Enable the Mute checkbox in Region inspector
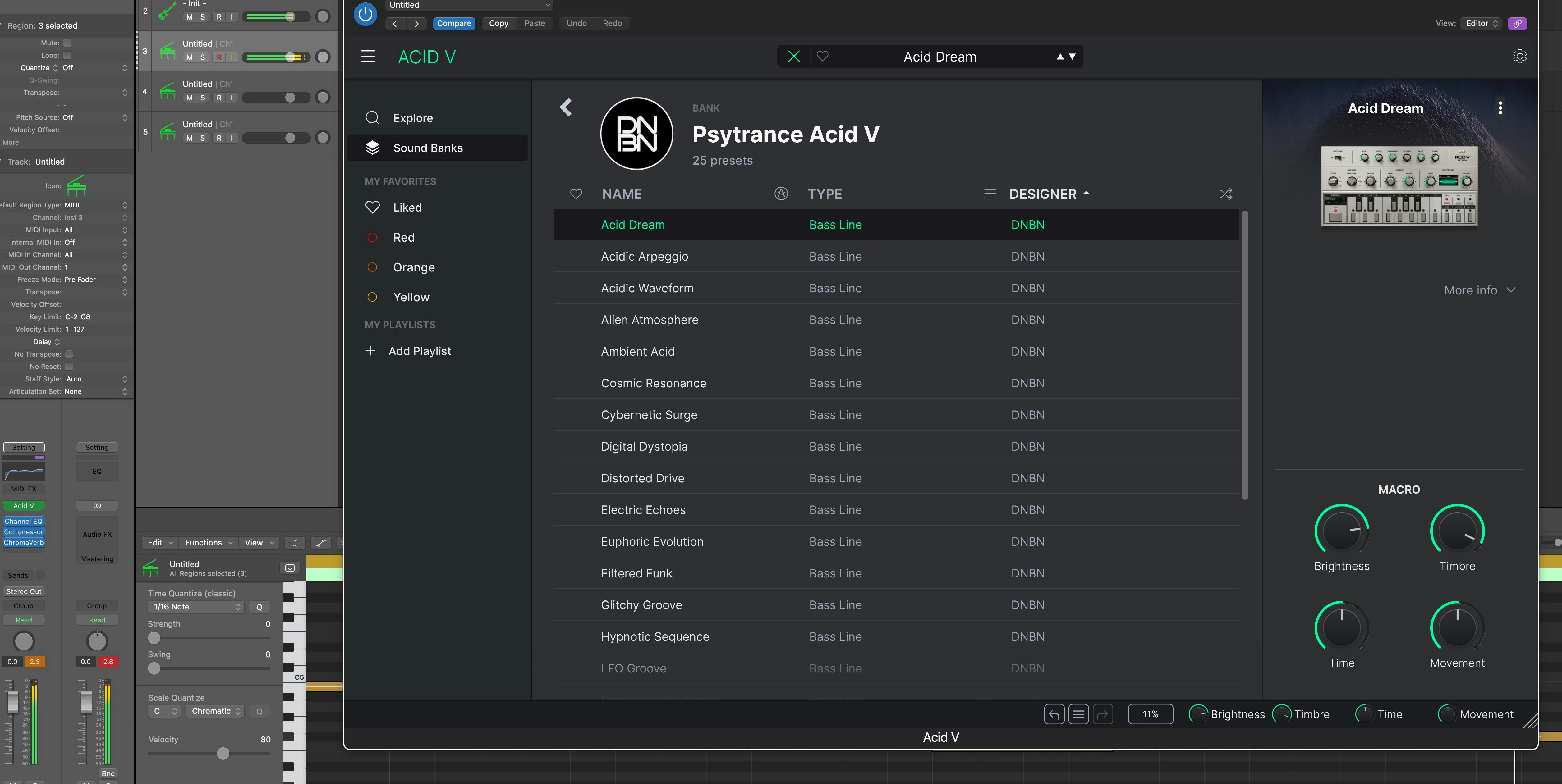The width and height of the screenshot is (1562, 784). click(x=67, y=43)
